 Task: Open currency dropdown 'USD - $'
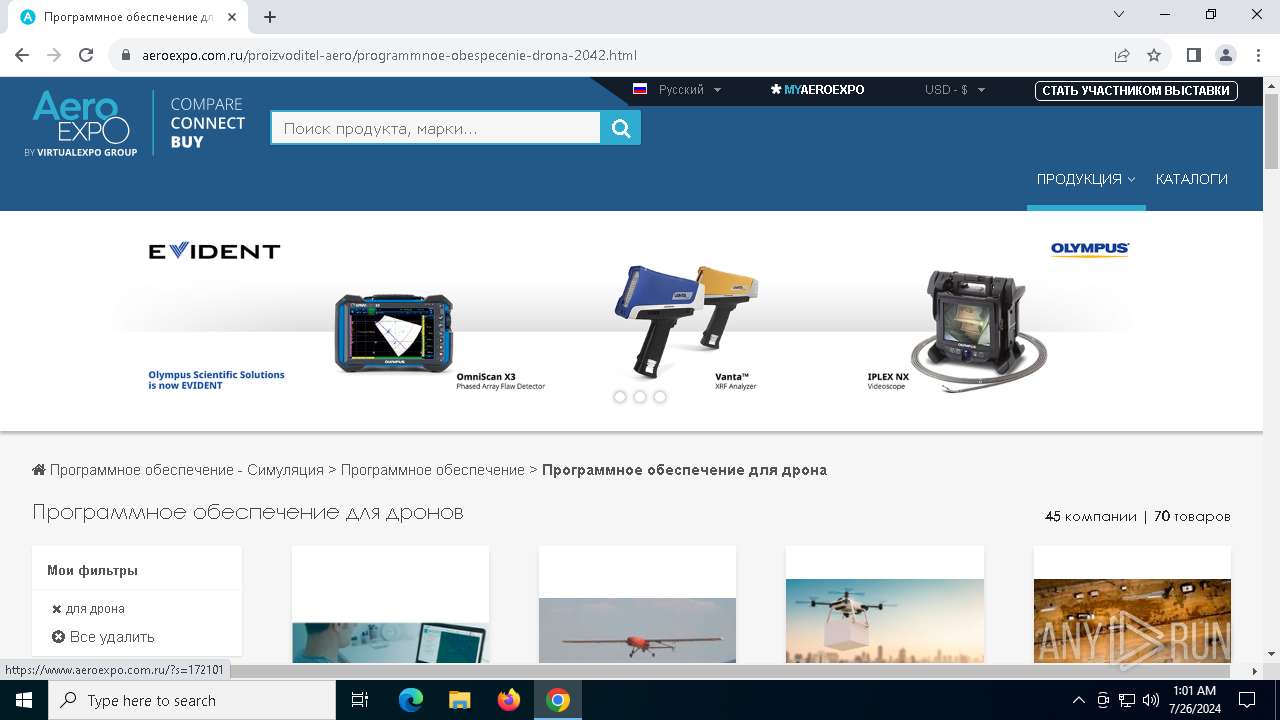click(955, 90)
